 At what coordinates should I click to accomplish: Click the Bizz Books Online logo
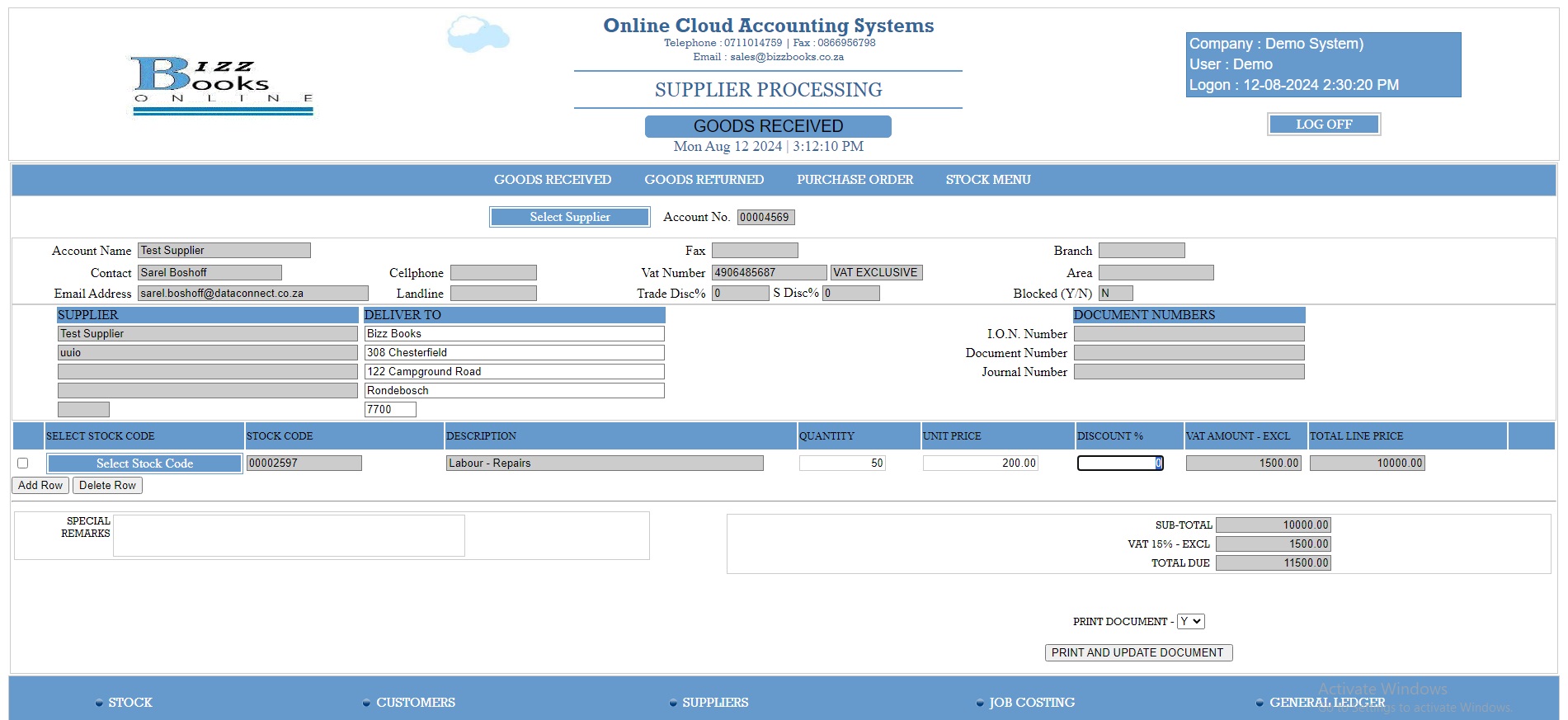(x=222, y=85)
